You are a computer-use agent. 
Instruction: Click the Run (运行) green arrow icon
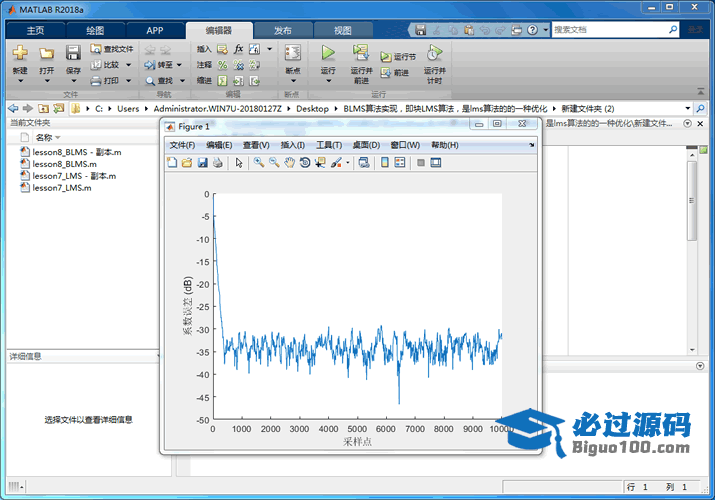coord(328,53)
